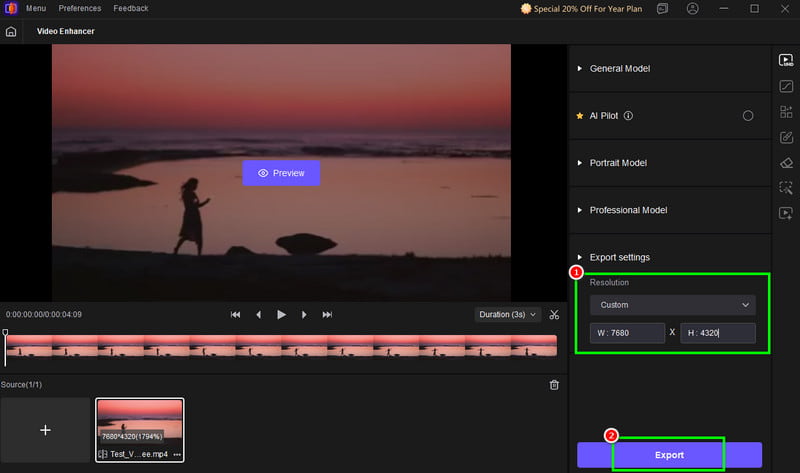
Task: Click the clip icon beside the Test_V...ee.mp4 name
Action: [103, 454]
